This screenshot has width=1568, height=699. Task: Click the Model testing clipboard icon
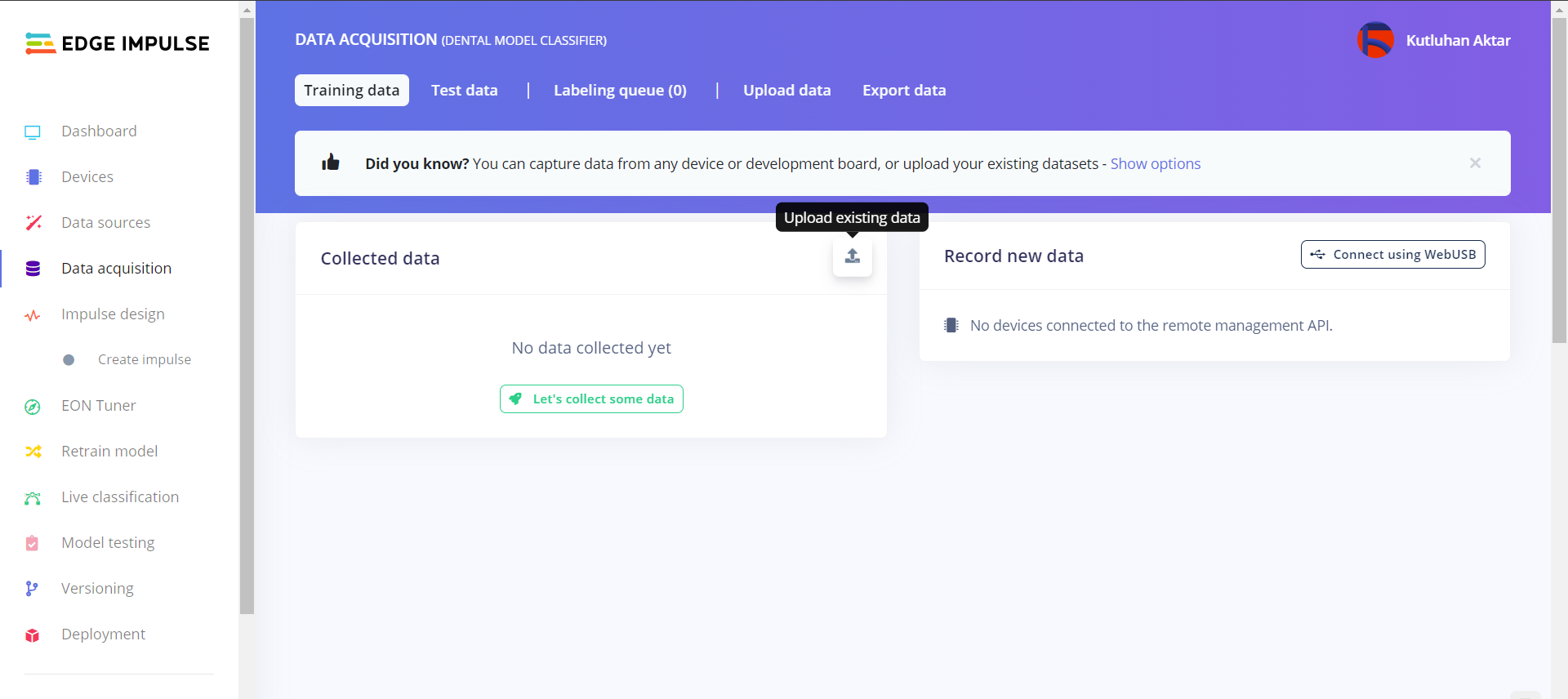point(32,543)
